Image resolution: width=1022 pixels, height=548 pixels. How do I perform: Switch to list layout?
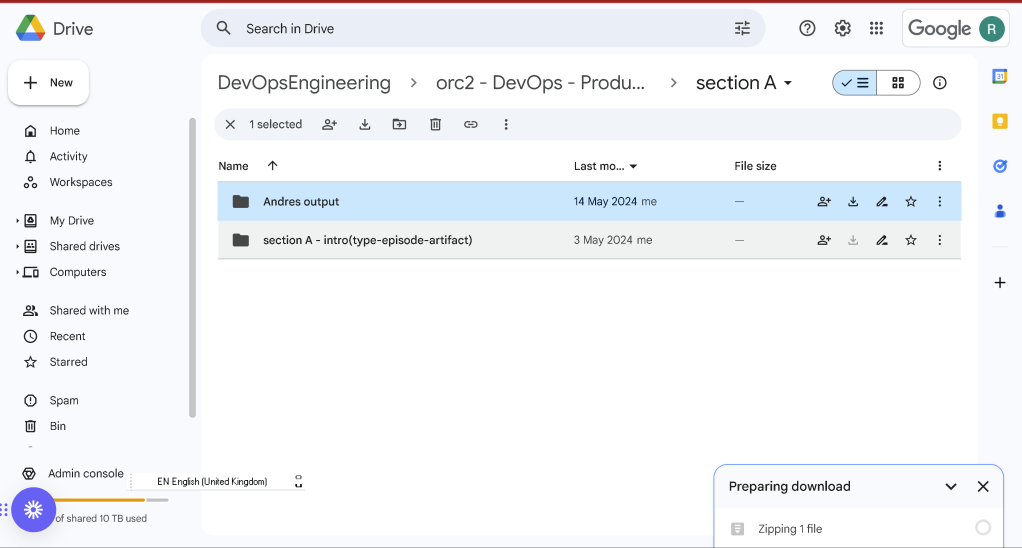pyautogui.click(x=854, y=83)
